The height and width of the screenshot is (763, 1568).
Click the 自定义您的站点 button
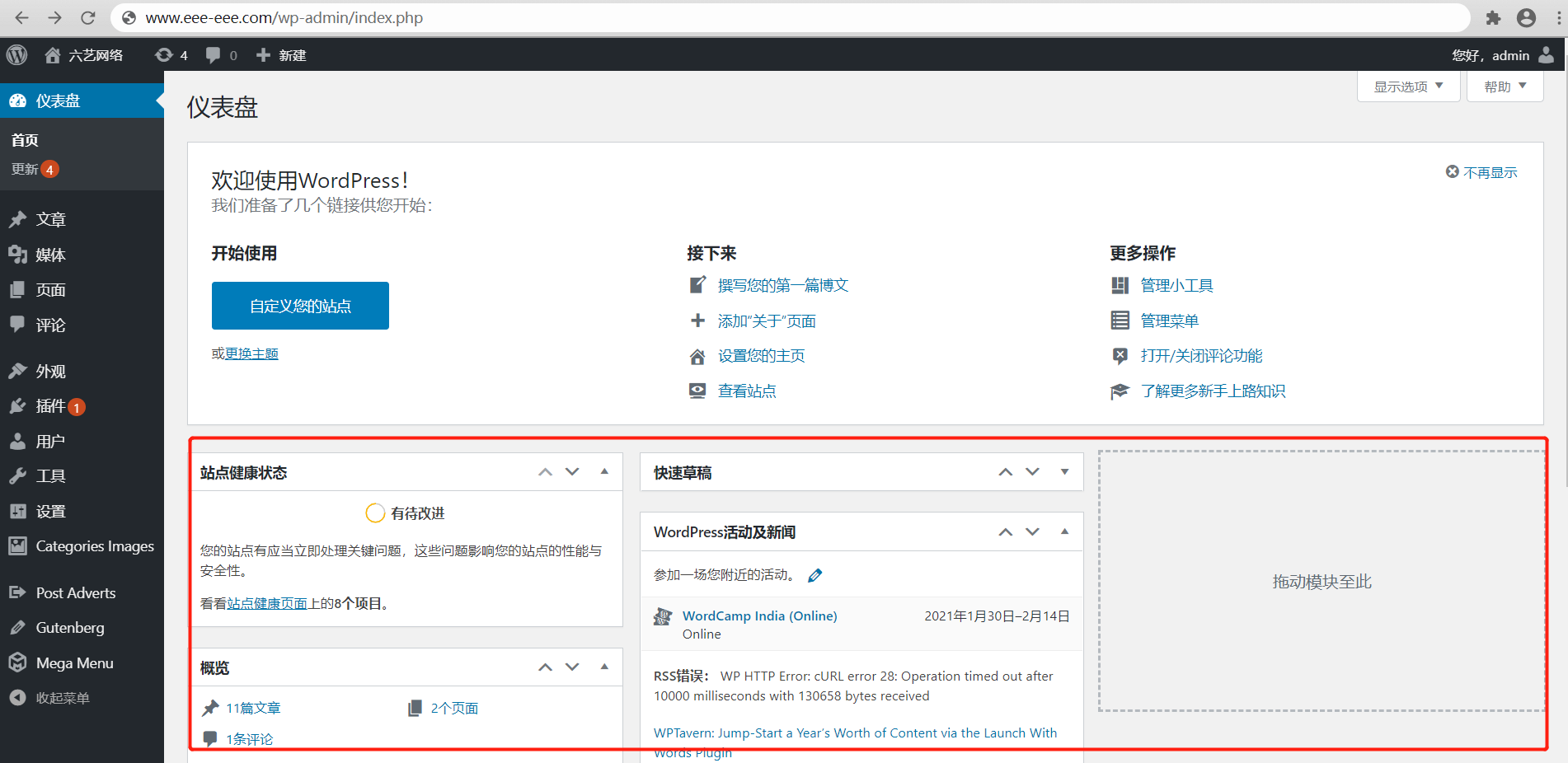[300, 306]
